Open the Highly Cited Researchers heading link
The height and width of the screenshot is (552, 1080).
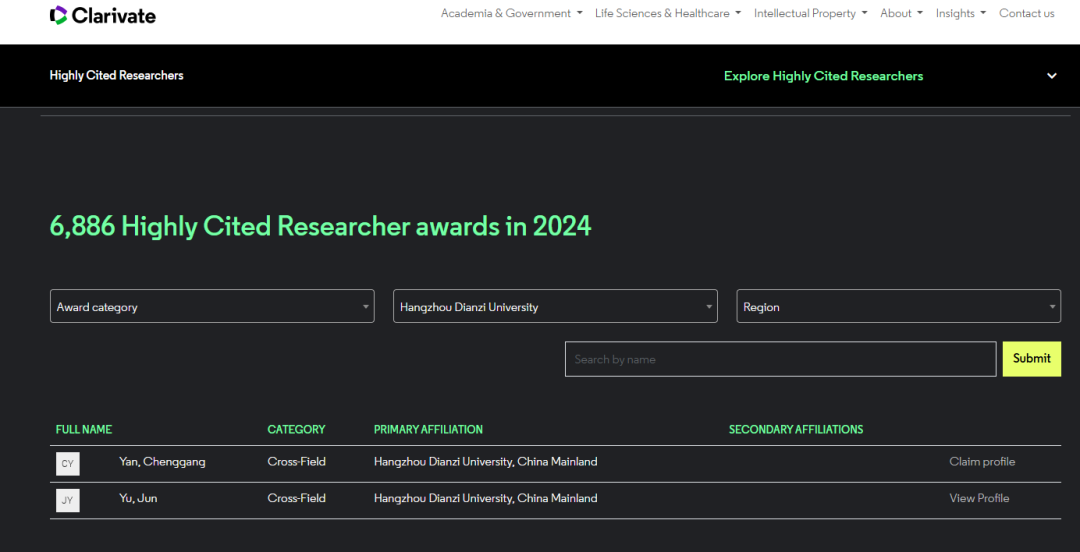(x=116, y=76)
